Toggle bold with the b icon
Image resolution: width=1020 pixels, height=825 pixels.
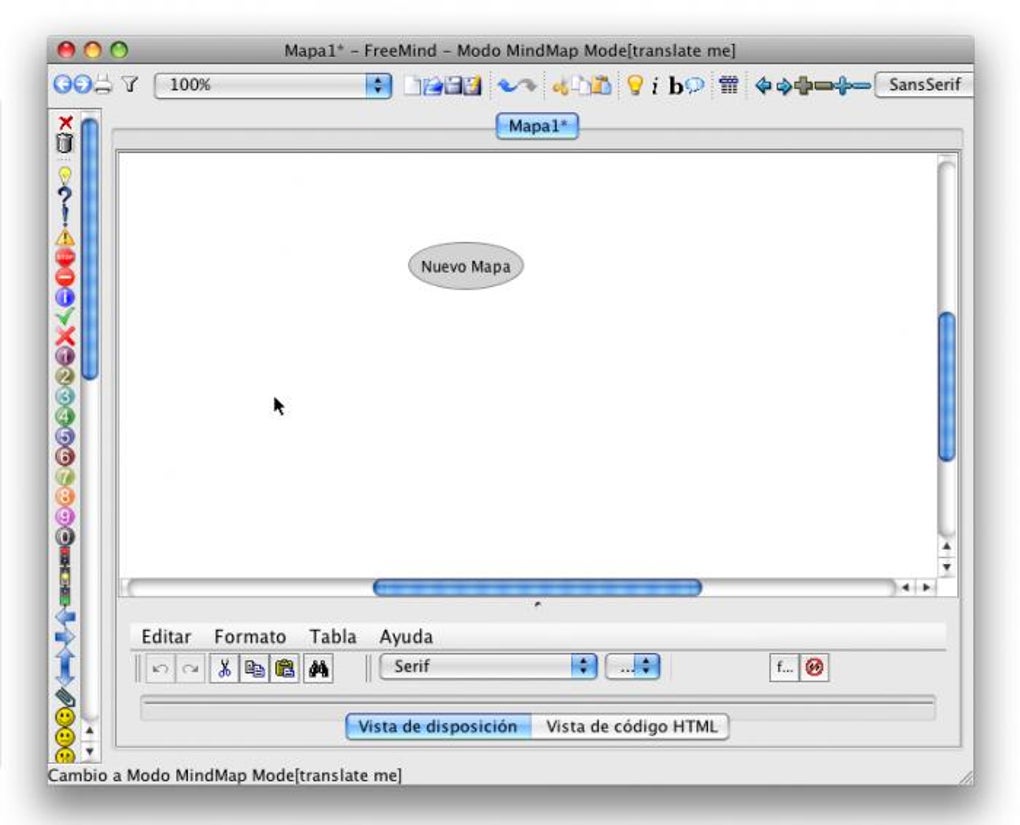pyautogui.click(x=676, y=85)
